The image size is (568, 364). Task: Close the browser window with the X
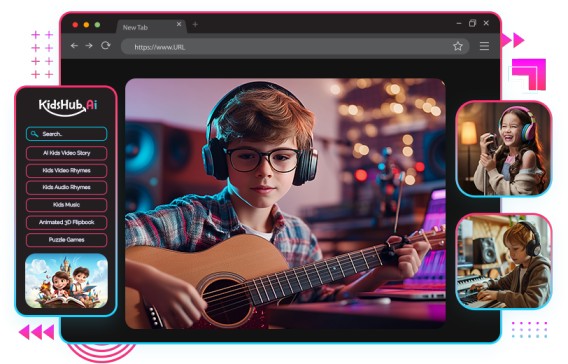(486, 23)
